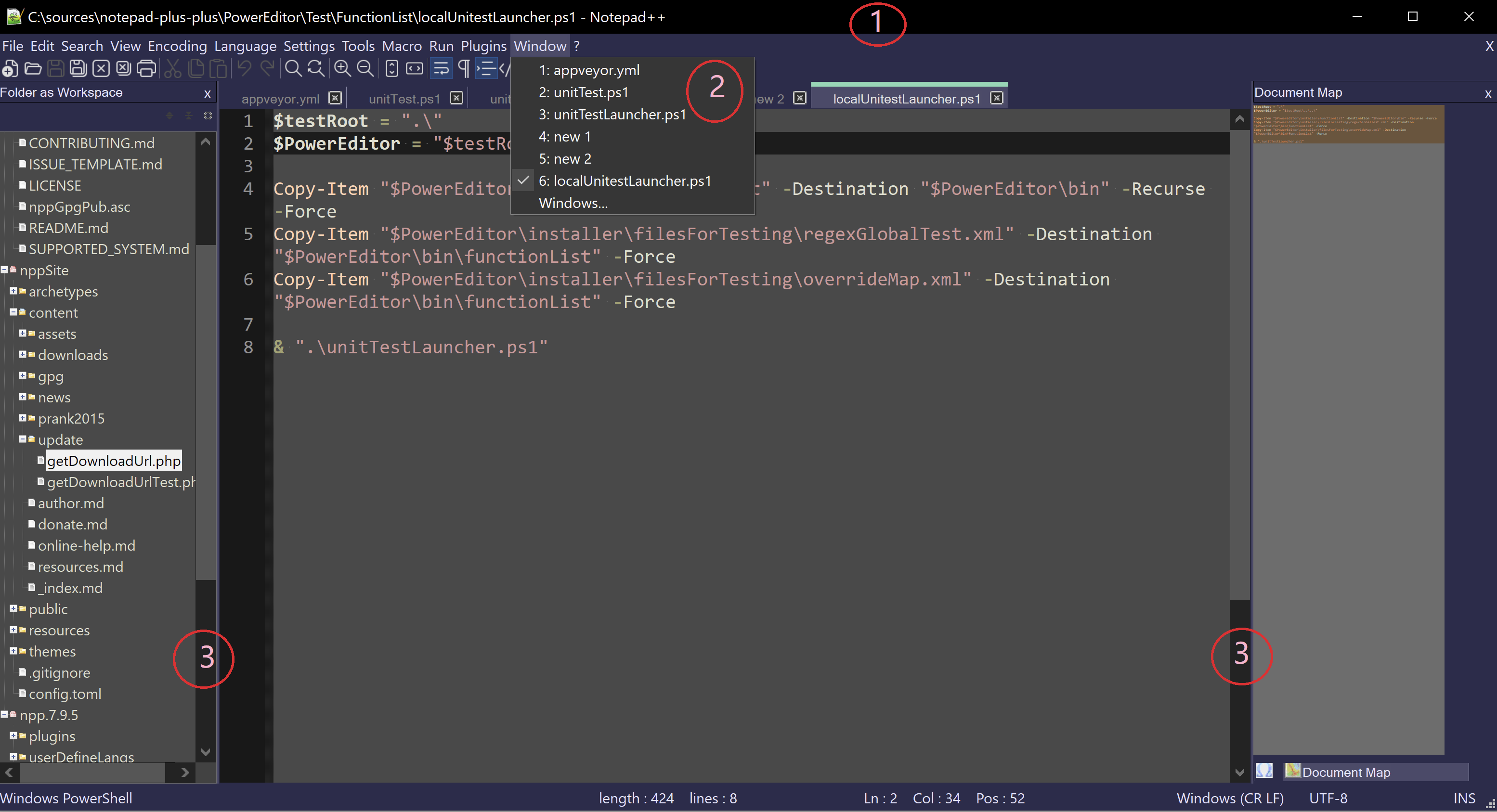
Task: Click the Save All toolbar icon
Action: (78, 68)
